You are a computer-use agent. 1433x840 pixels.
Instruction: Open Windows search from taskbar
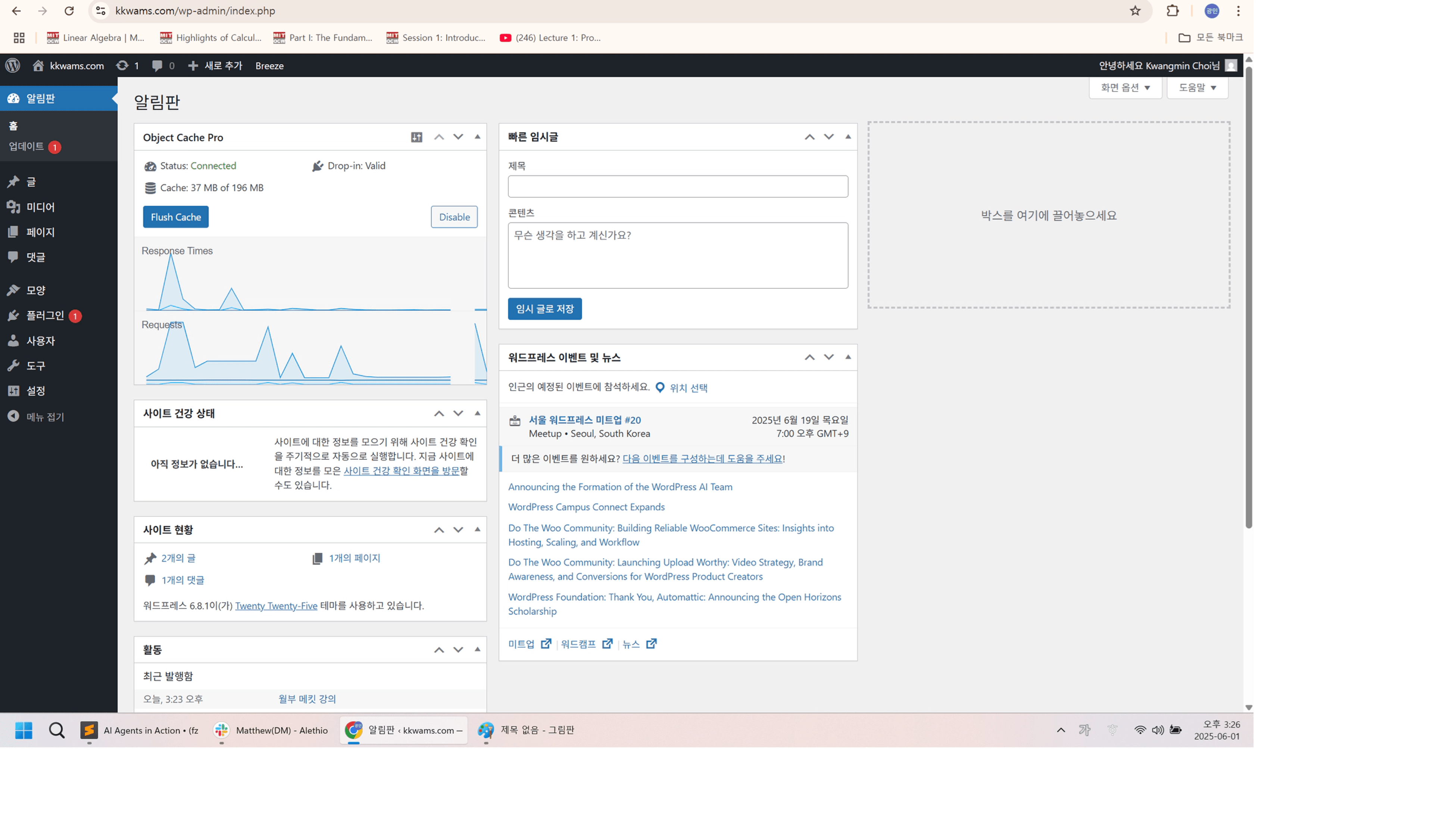(56, 730)
